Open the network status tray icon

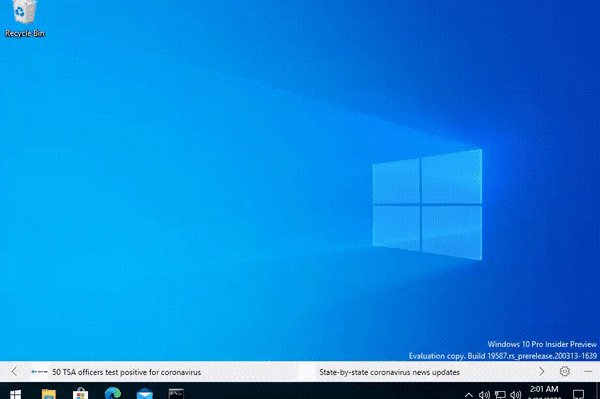pos(500,394)
